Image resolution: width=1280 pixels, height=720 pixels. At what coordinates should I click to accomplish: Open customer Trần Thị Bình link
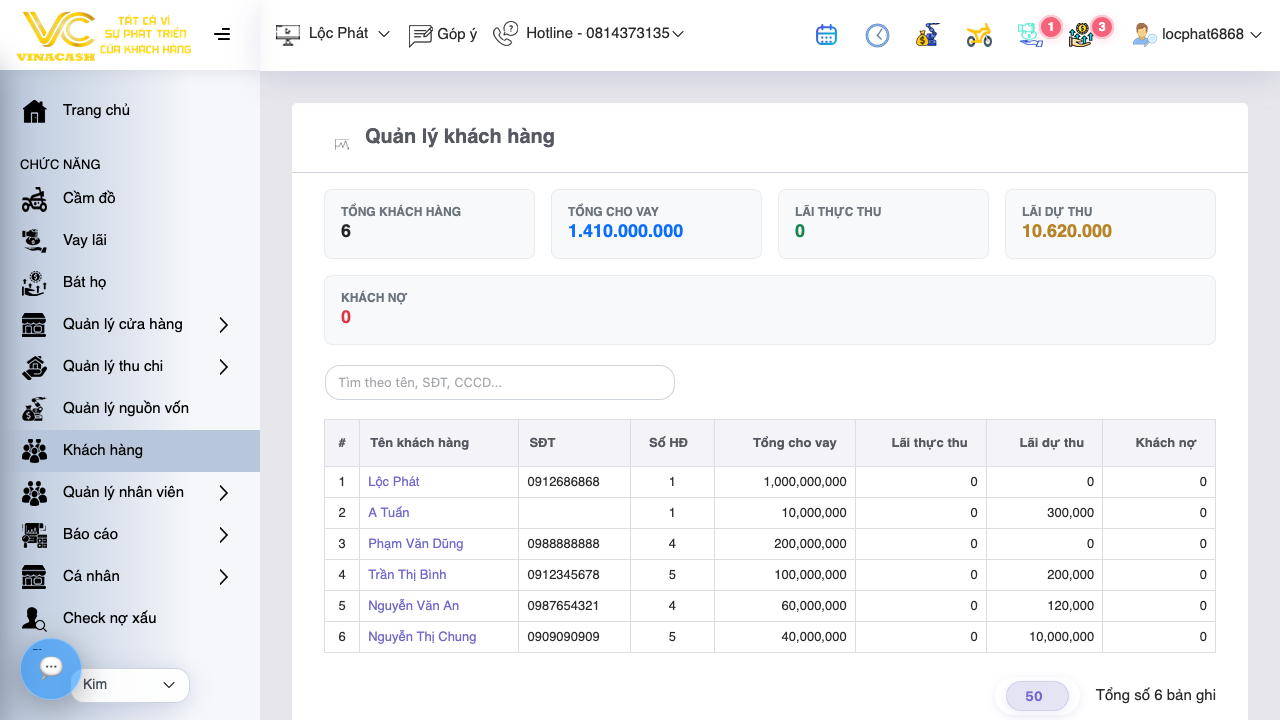407,575
